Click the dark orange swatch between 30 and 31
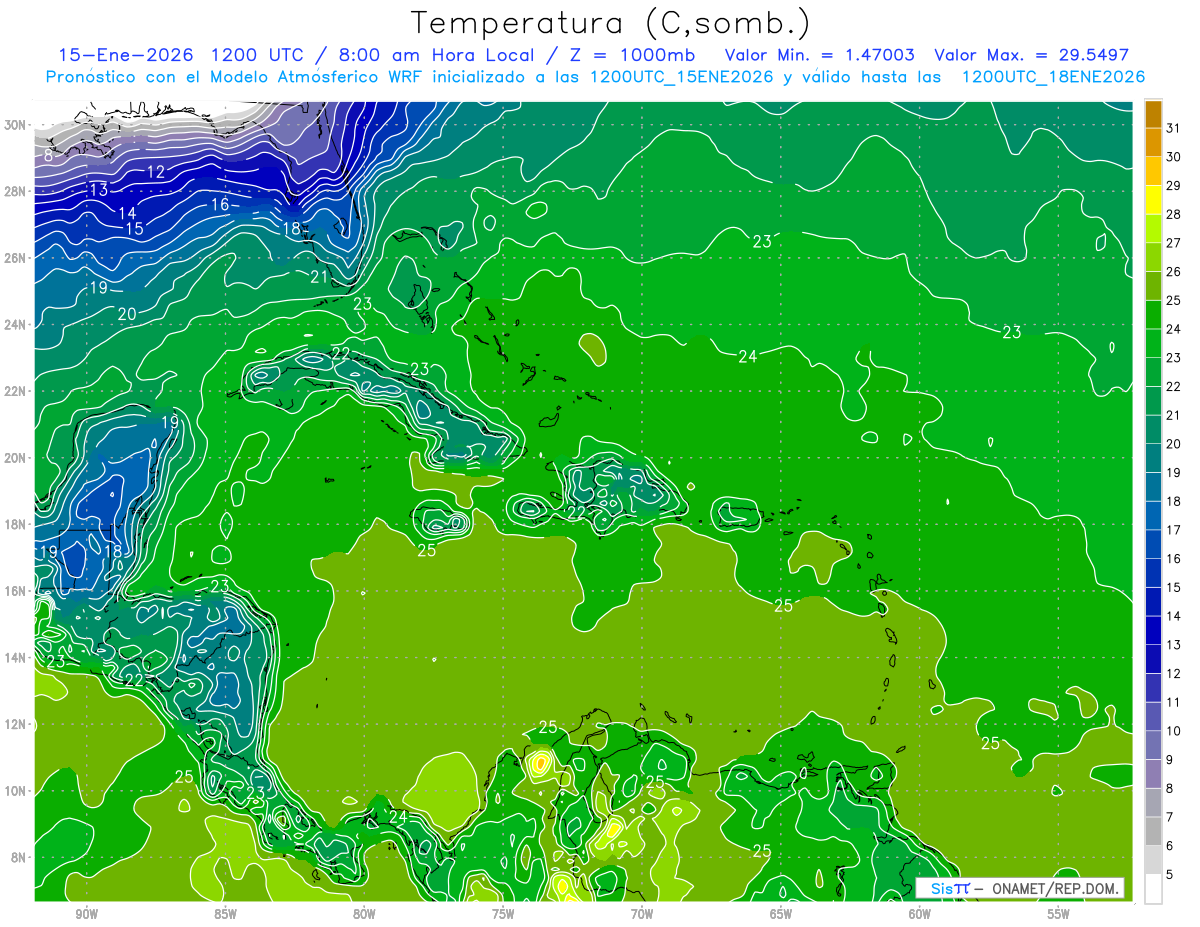Image resolution: width=1200 pixels, height=927 pixels. (x=1153, y=143)
